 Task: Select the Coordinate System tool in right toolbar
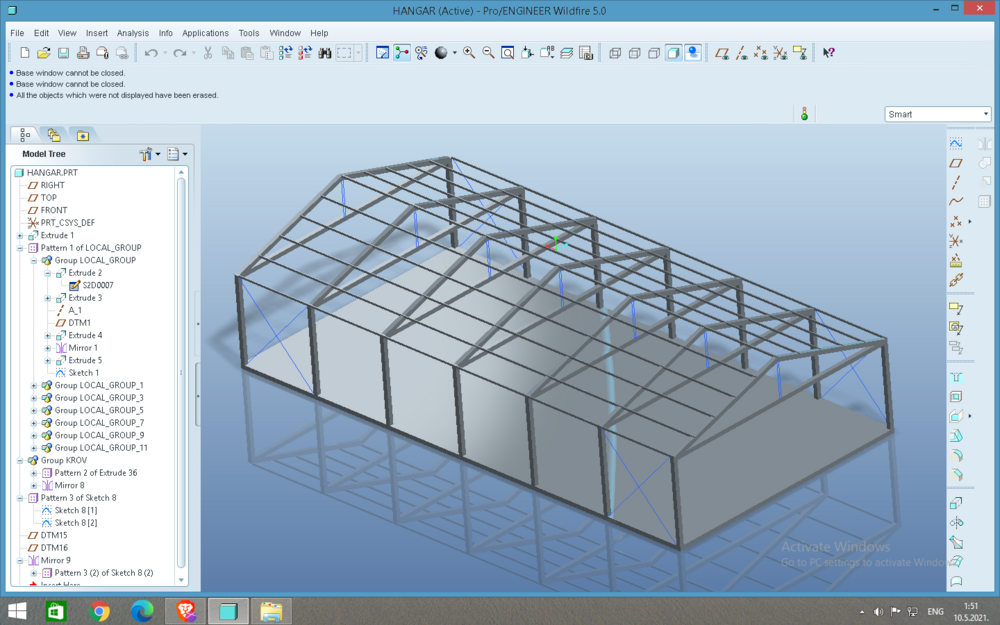[955, 241]
